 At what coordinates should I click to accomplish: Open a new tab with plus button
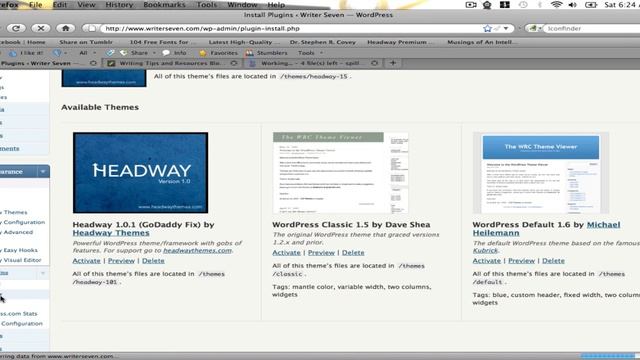pyautogui.click(x=393, y=63)
